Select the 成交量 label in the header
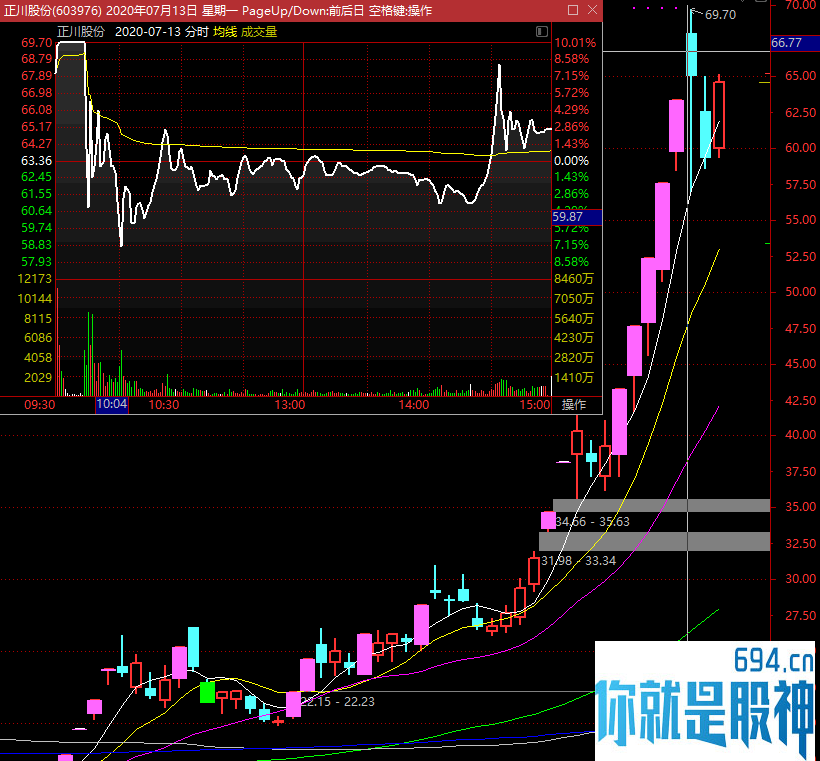Screen dimensions: 820x761 point(259,32)
